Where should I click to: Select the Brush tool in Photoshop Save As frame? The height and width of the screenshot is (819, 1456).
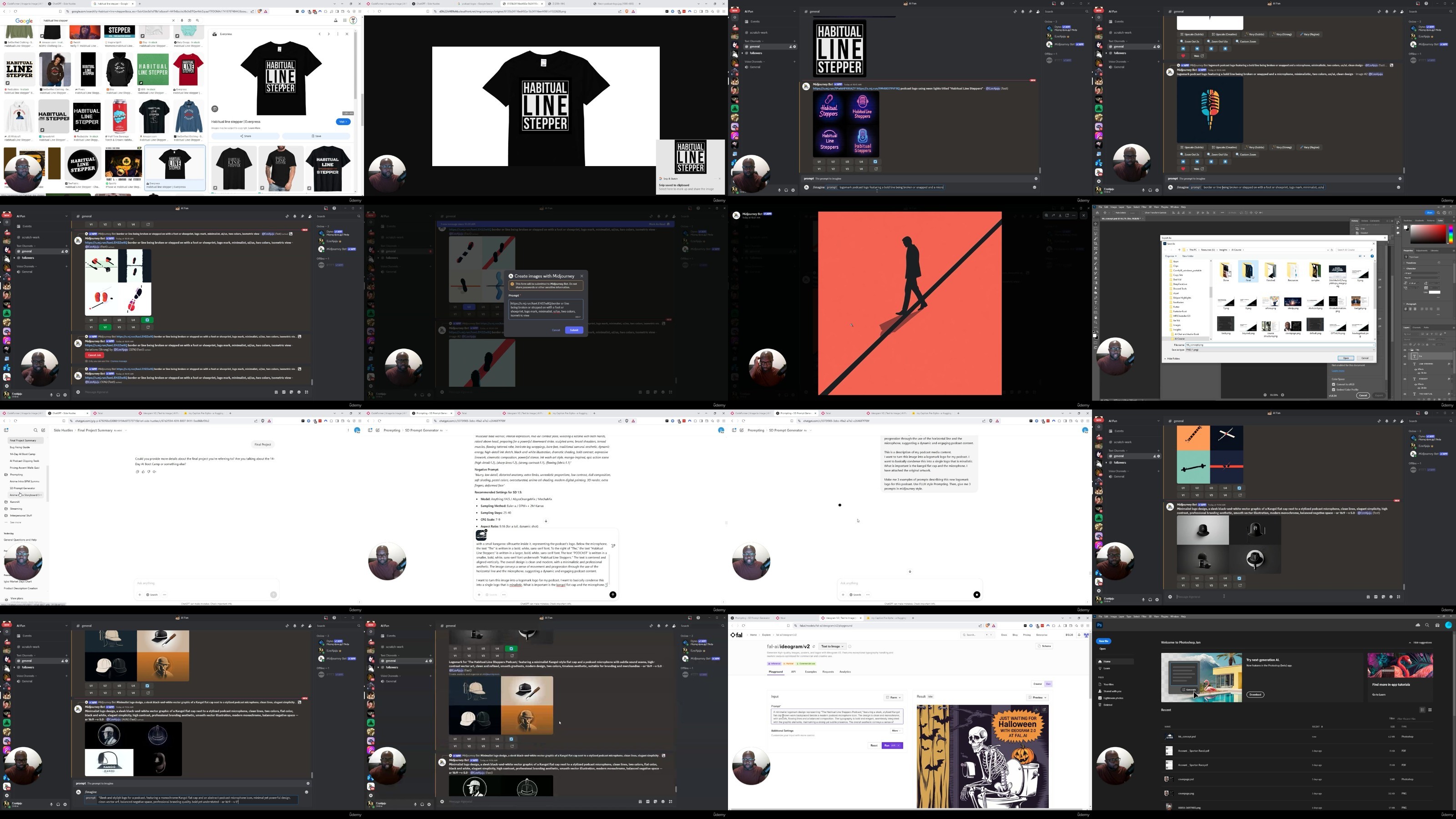(x=1095, y=263)
